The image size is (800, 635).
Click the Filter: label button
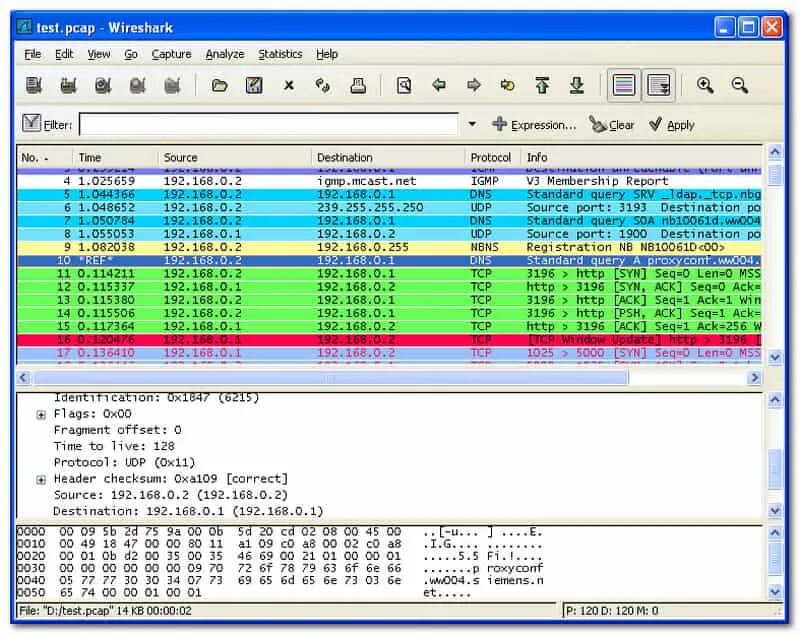pos(58,125)
